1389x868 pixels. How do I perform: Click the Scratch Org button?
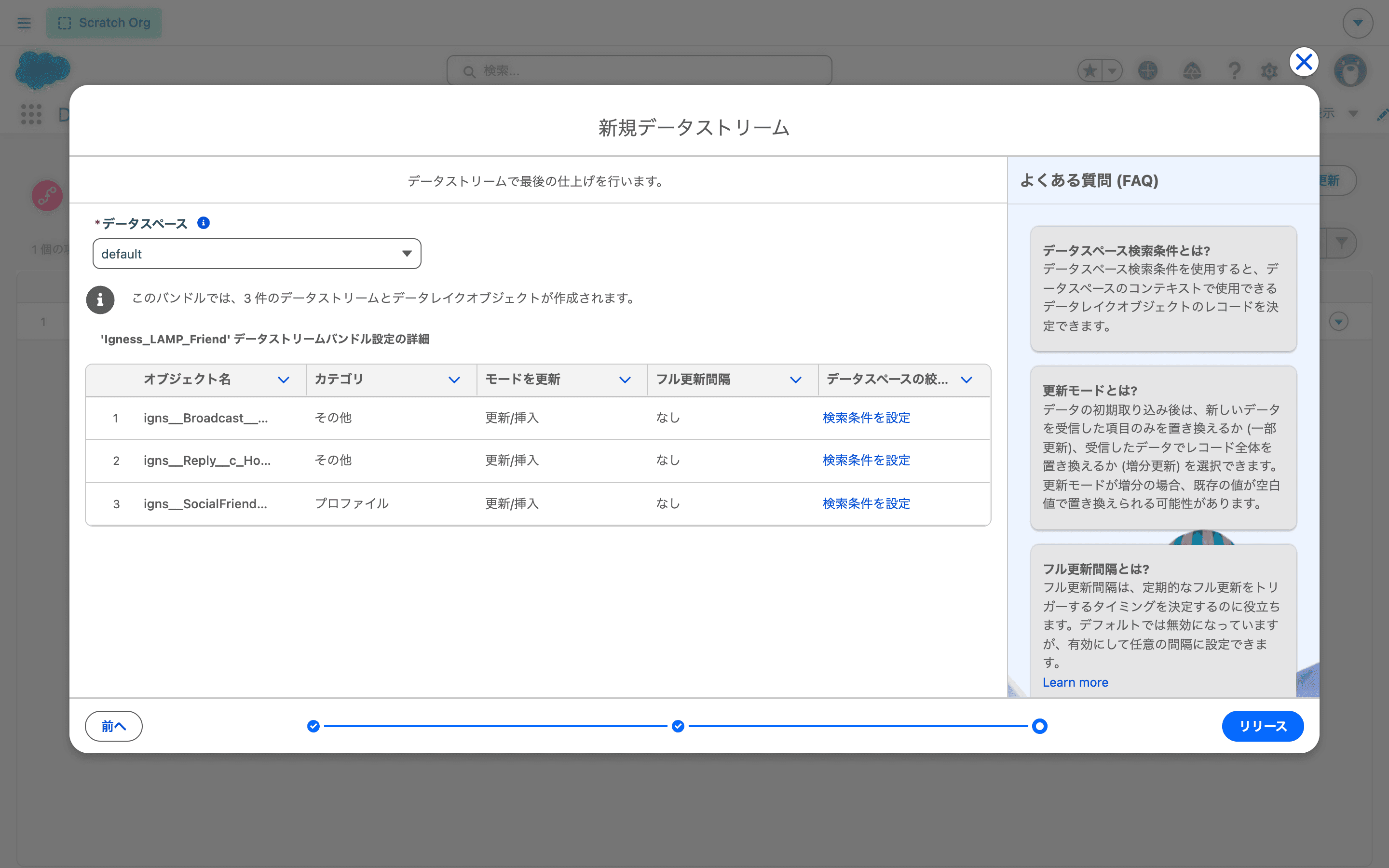(104, 23)
